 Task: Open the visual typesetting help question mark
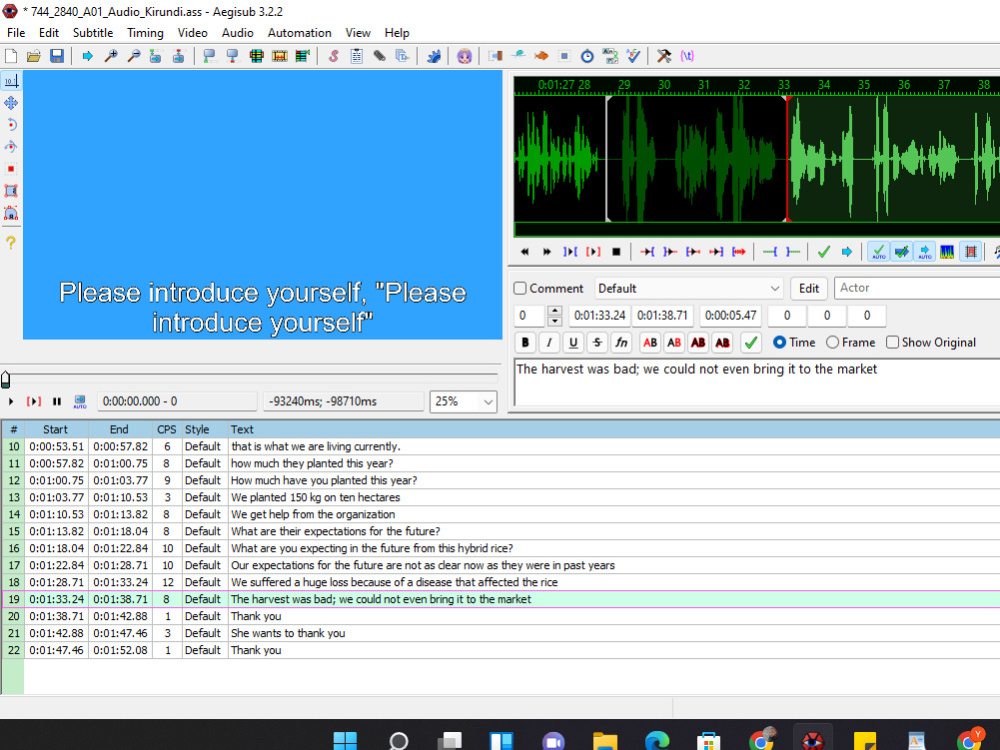point(11,242)
